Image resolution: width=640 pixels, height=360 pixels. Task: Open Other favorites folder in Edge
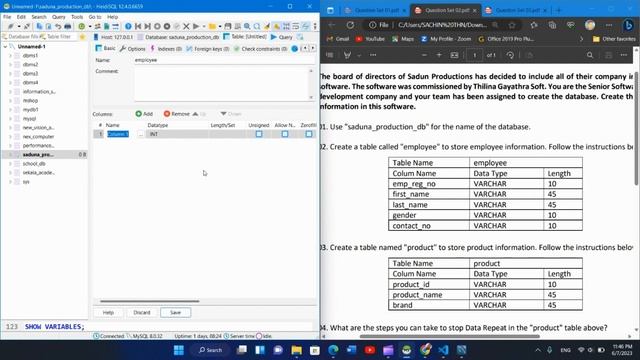pos(614,39)
